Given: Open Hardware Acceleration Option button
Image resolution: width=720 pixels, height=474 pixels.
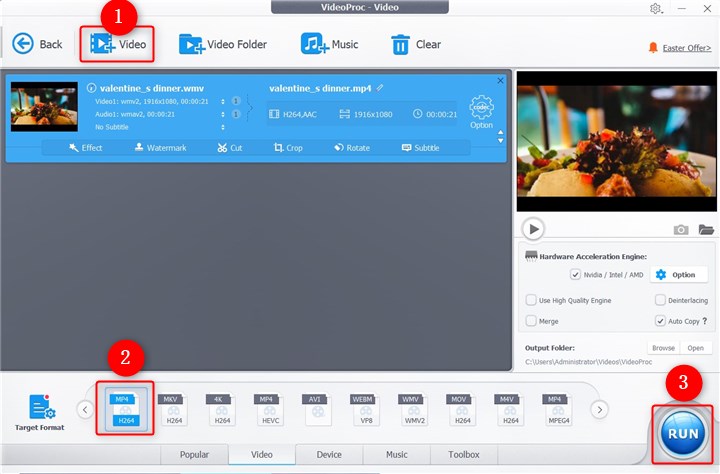Looking at the screenshot, I should 679,275.
